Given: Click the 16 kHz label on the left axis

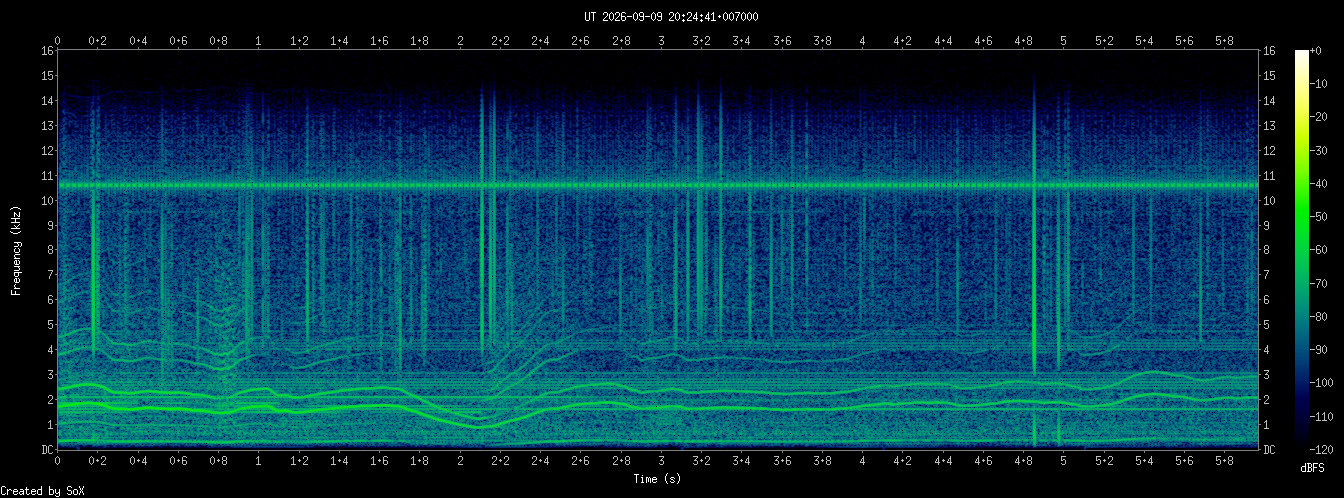Looking at the screenshot, I should [x=47, y=51].
